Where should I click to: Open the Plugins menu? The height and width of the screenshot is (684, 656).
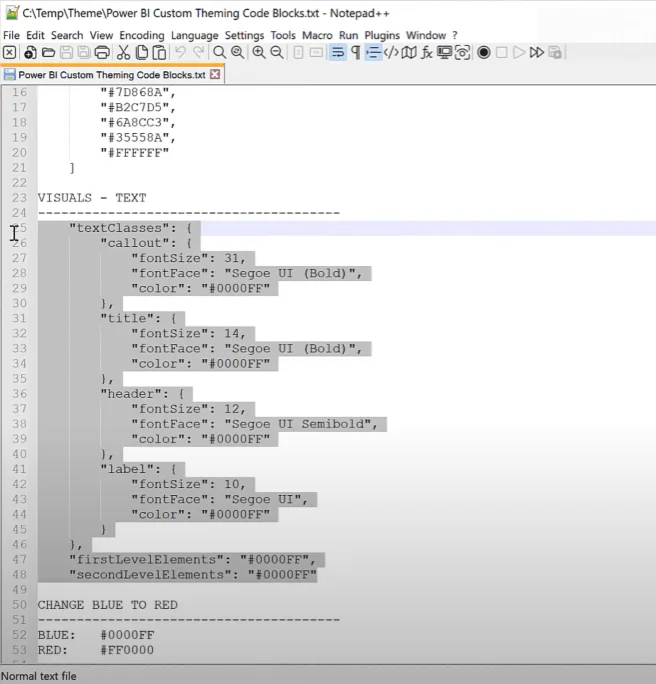tap(382, 35)
